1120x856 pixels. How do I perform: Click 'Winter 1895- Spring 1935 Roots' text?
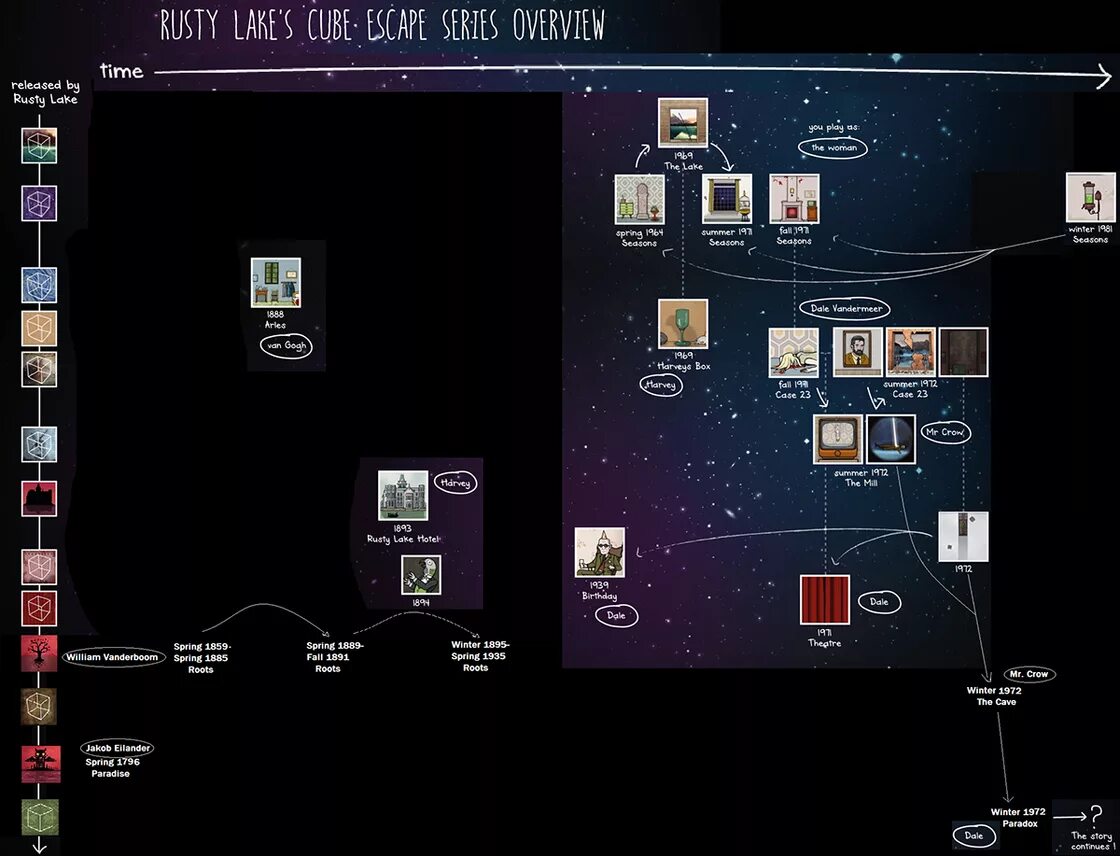point(479,656)
